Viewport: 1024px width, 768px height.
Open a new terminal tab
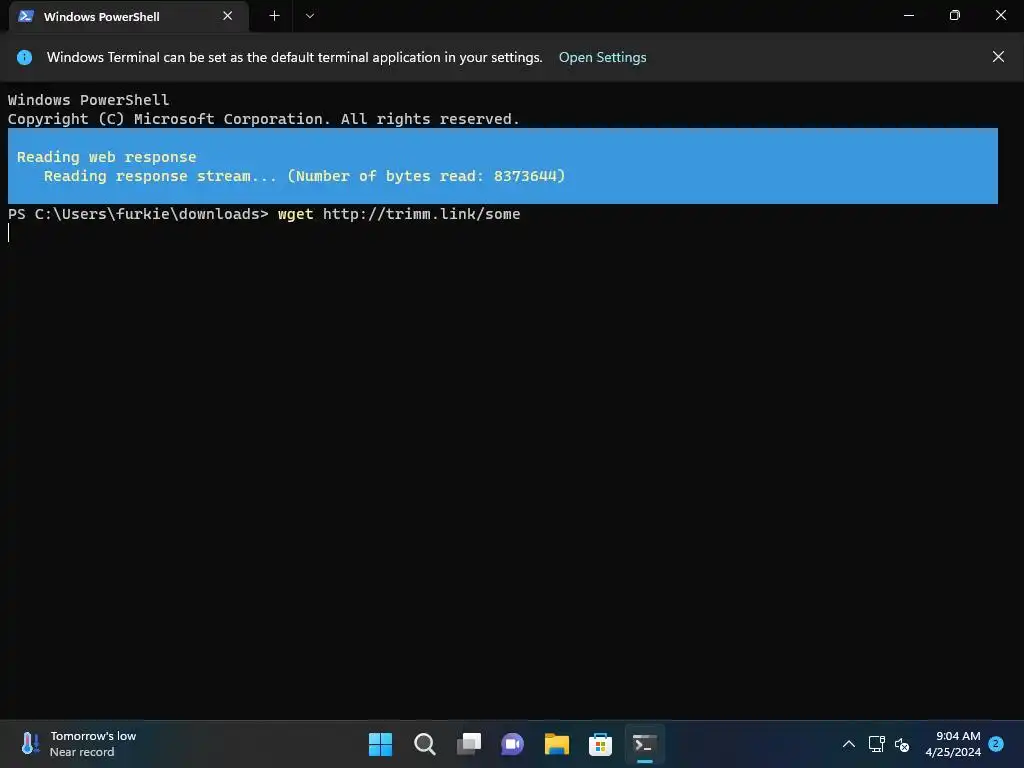point(274,16)
